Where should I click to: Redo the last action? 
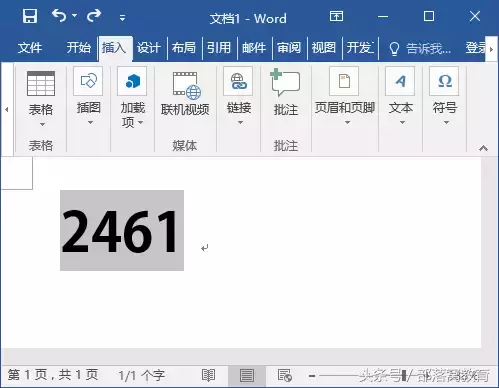click(94, 16)
